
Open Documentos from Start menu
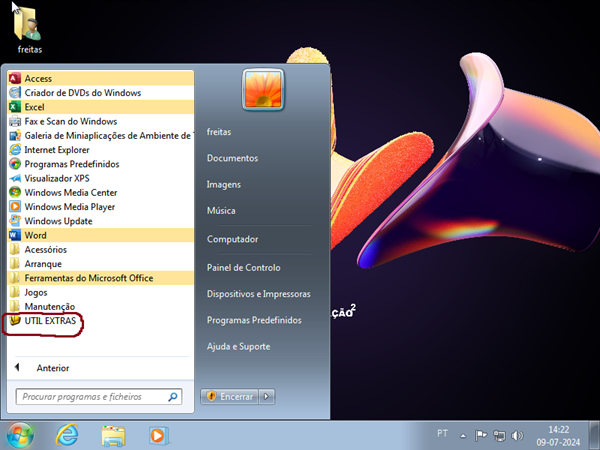tap(232, 158)
